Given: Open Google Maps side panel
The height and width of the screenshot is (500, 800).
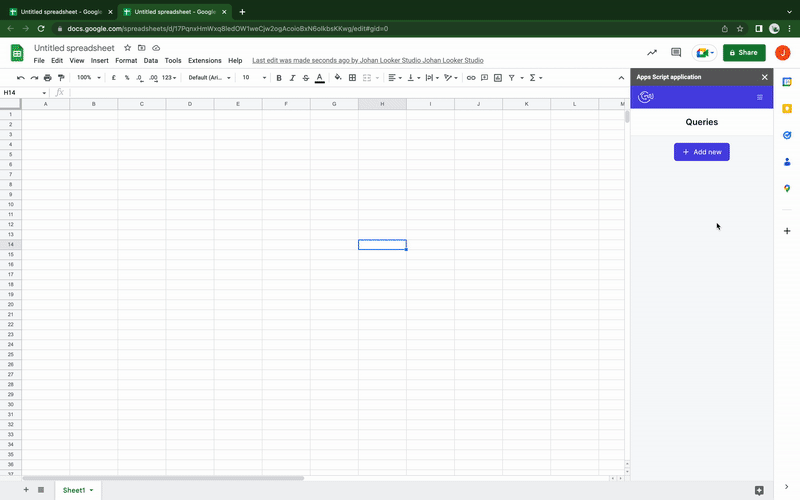Looking at the screenshot, I should (x=787, y=188).
